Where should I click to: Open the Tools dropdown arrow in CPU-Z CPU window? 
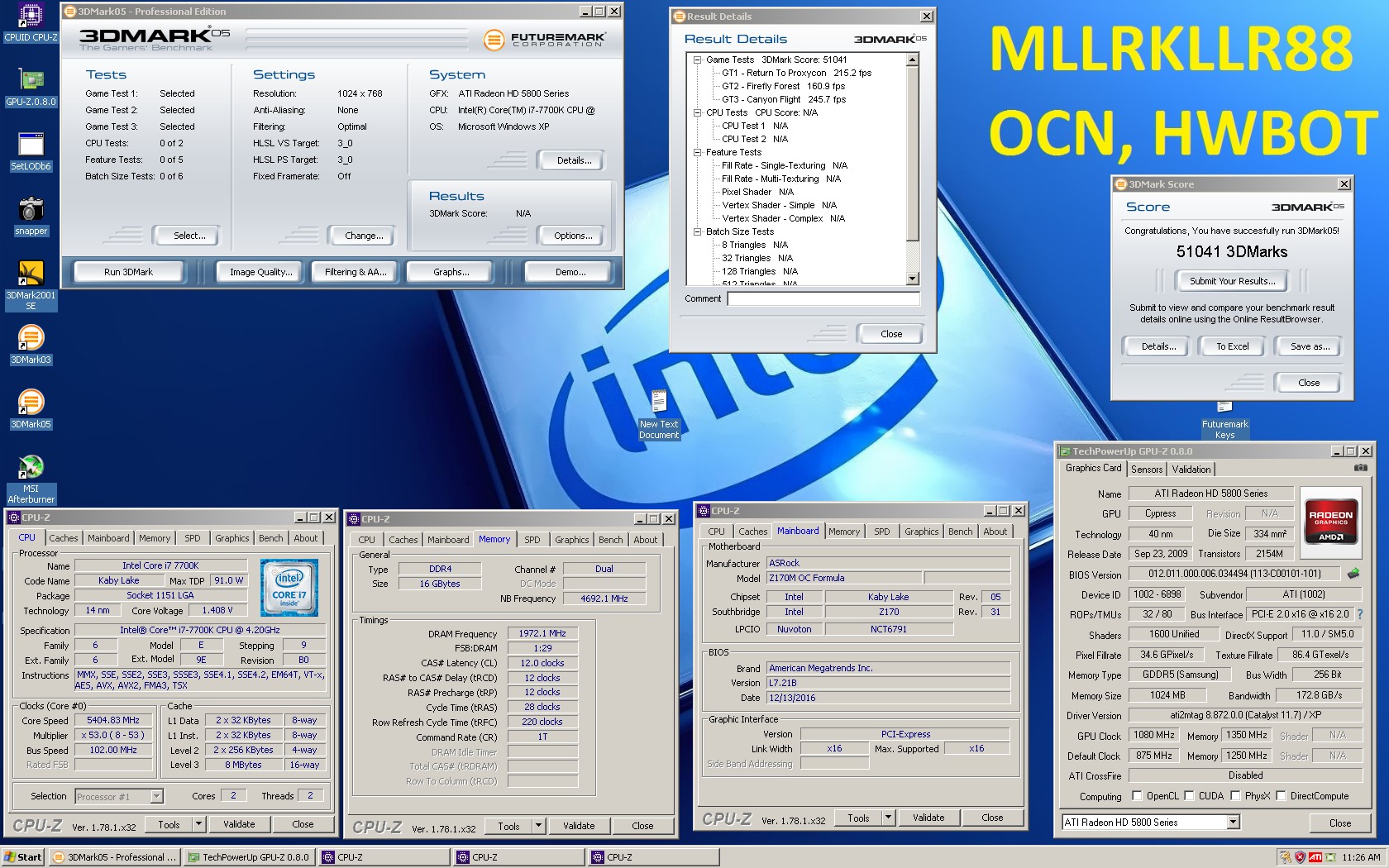pyautogui.click(x=198, y=824)
